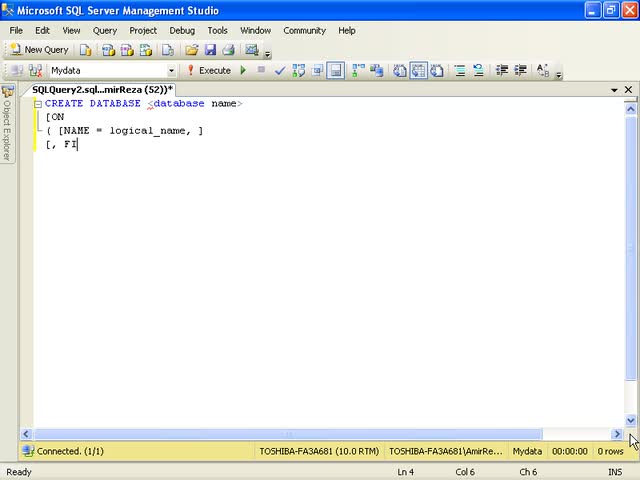640x480 pixels.
Task: Open the Window menu
Action: [x=256, y=31]
